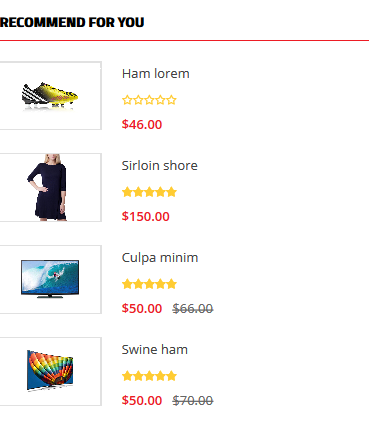Click the $46.00 price of Ham lorem
This screenshot has height=440, width=370.
click(142, 124)
